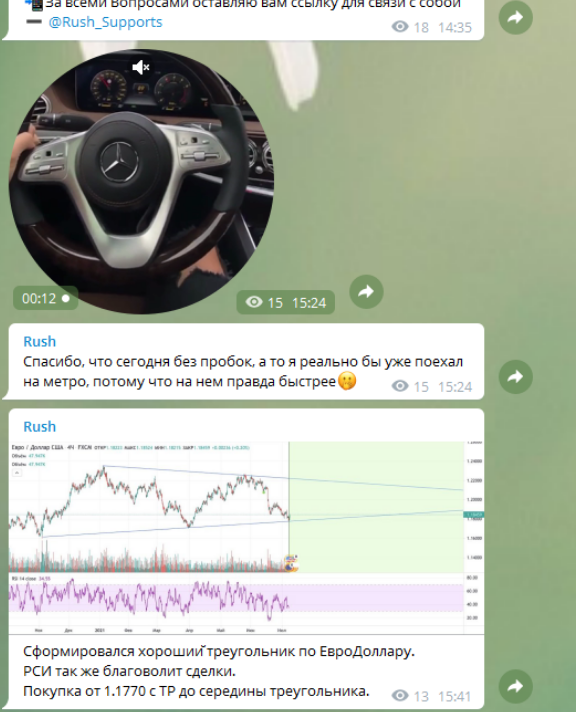Click the RSI indicator panel in chart
The width and height of the screenshot is (576, 712).
pyautogui.click(x=236, y=598)
